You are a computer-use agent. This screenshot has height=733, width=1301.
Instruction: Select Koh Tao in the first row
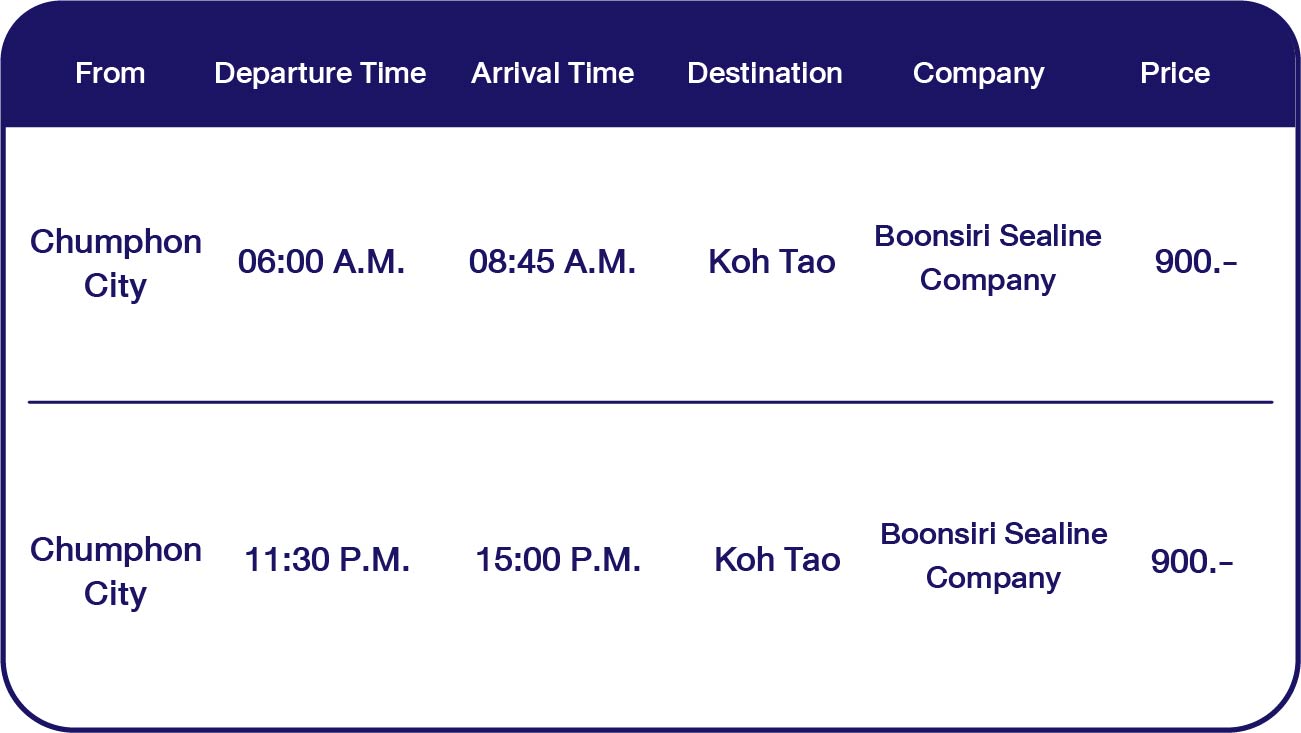tap(772, 262)
